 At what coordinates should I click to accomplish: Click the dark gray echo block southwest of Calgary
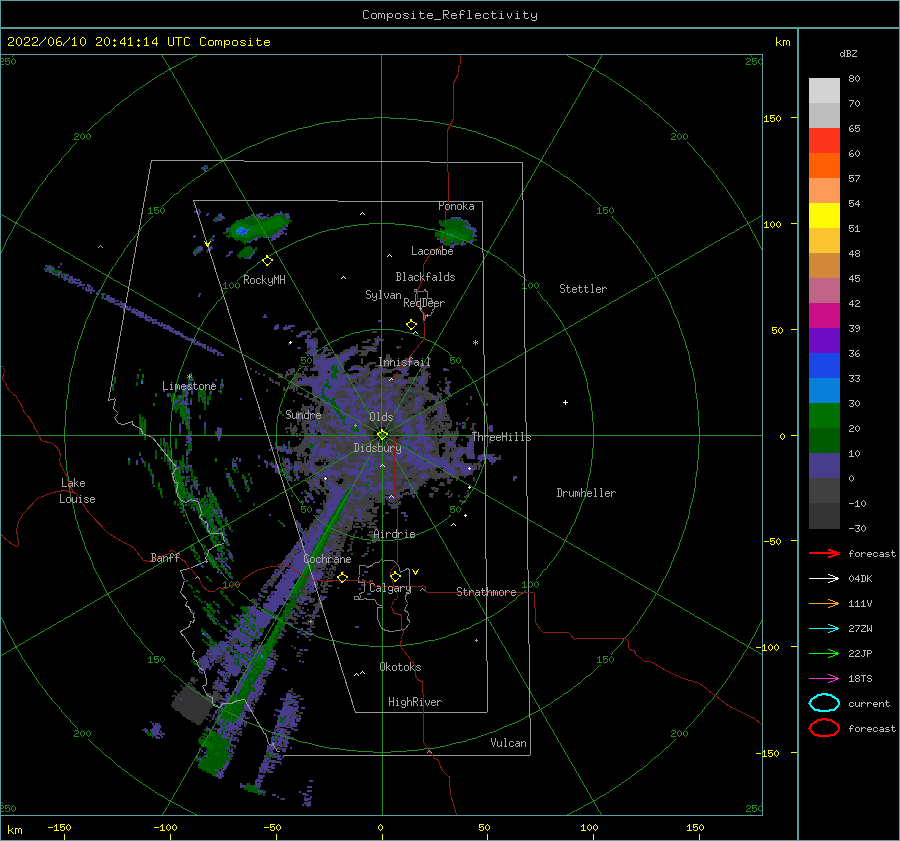pyautogui.click(x=192, y=703)
